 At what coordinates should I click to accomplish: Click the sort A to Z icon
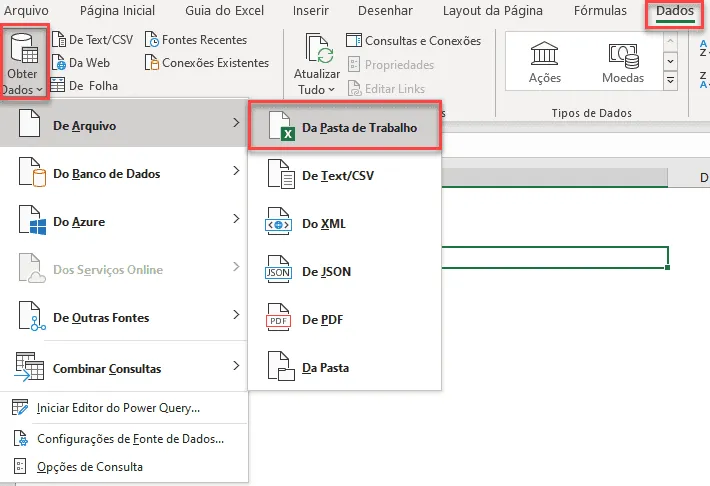703,48
